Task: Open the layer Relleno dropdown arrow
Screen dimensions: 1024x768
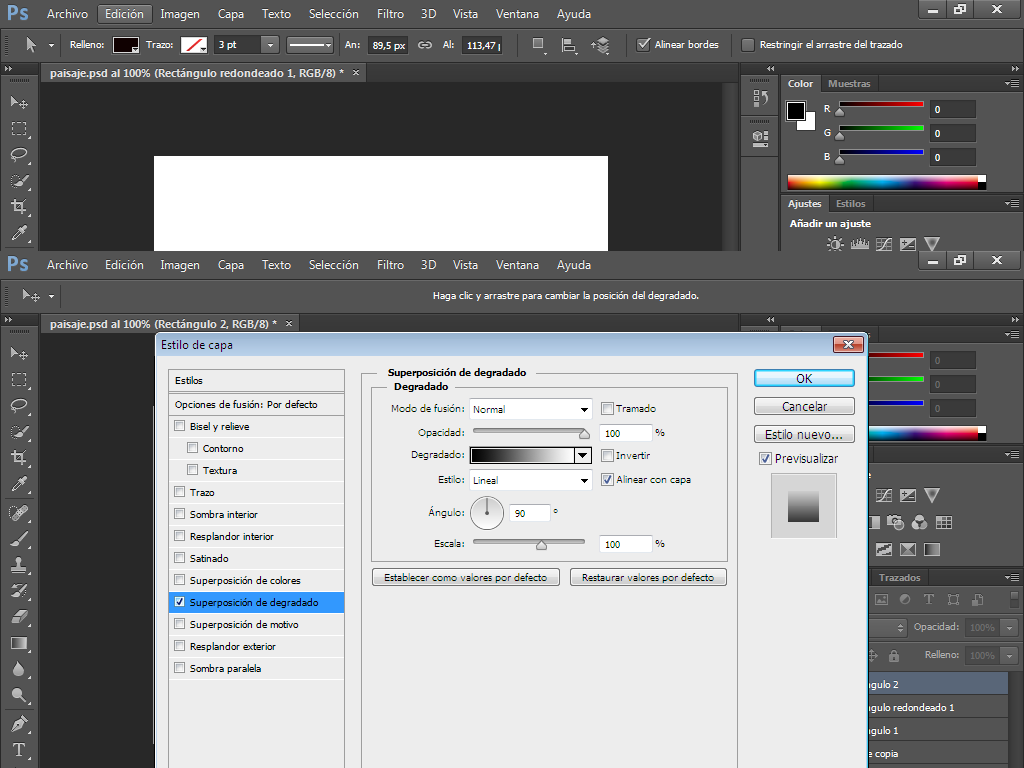Action: point(1010,656)
